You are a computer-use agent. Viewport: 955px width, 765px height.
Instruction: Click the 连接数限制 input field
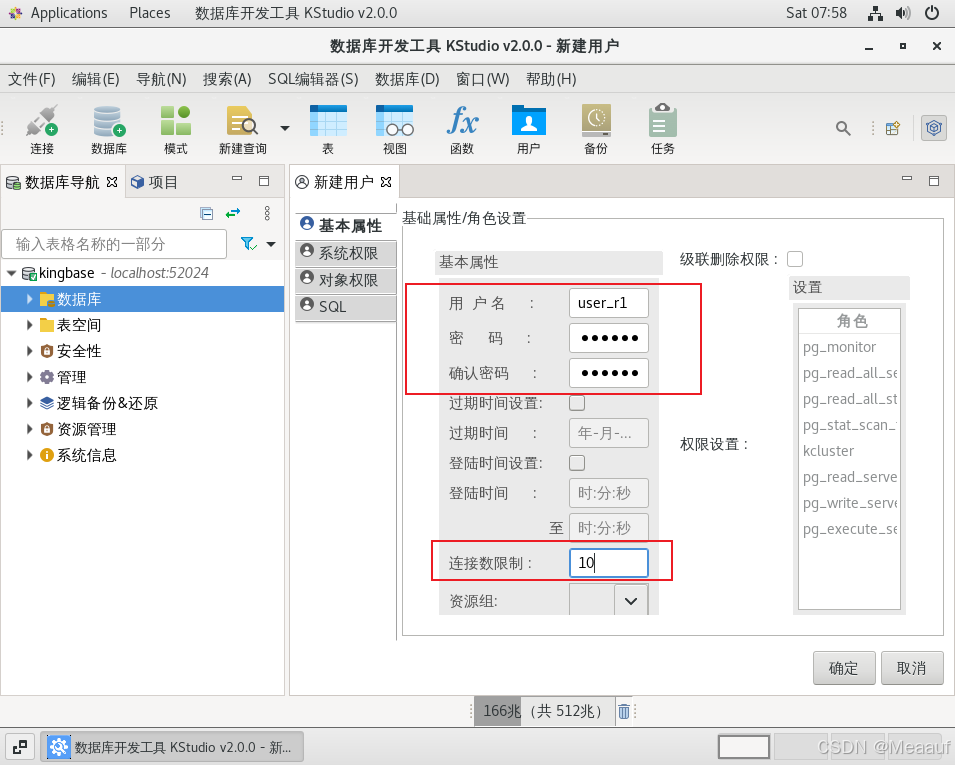[608, 563]
